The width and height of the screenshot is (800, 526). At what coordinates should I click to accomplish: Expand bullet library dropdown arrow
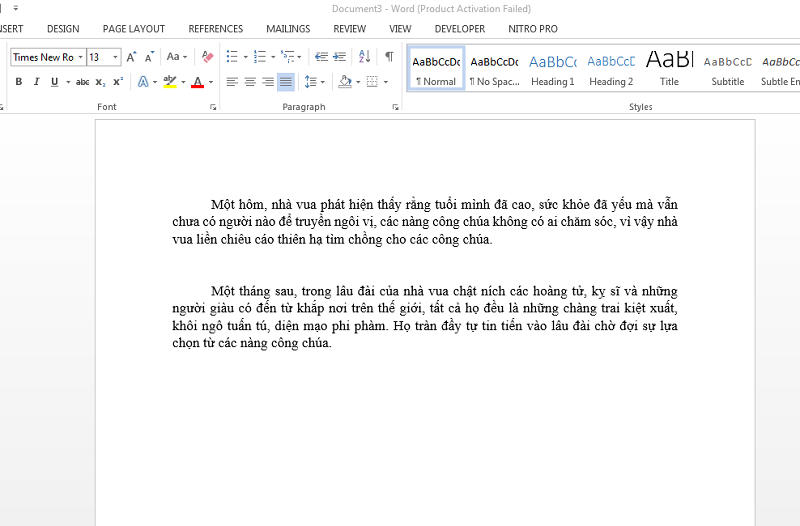(245, 57)
